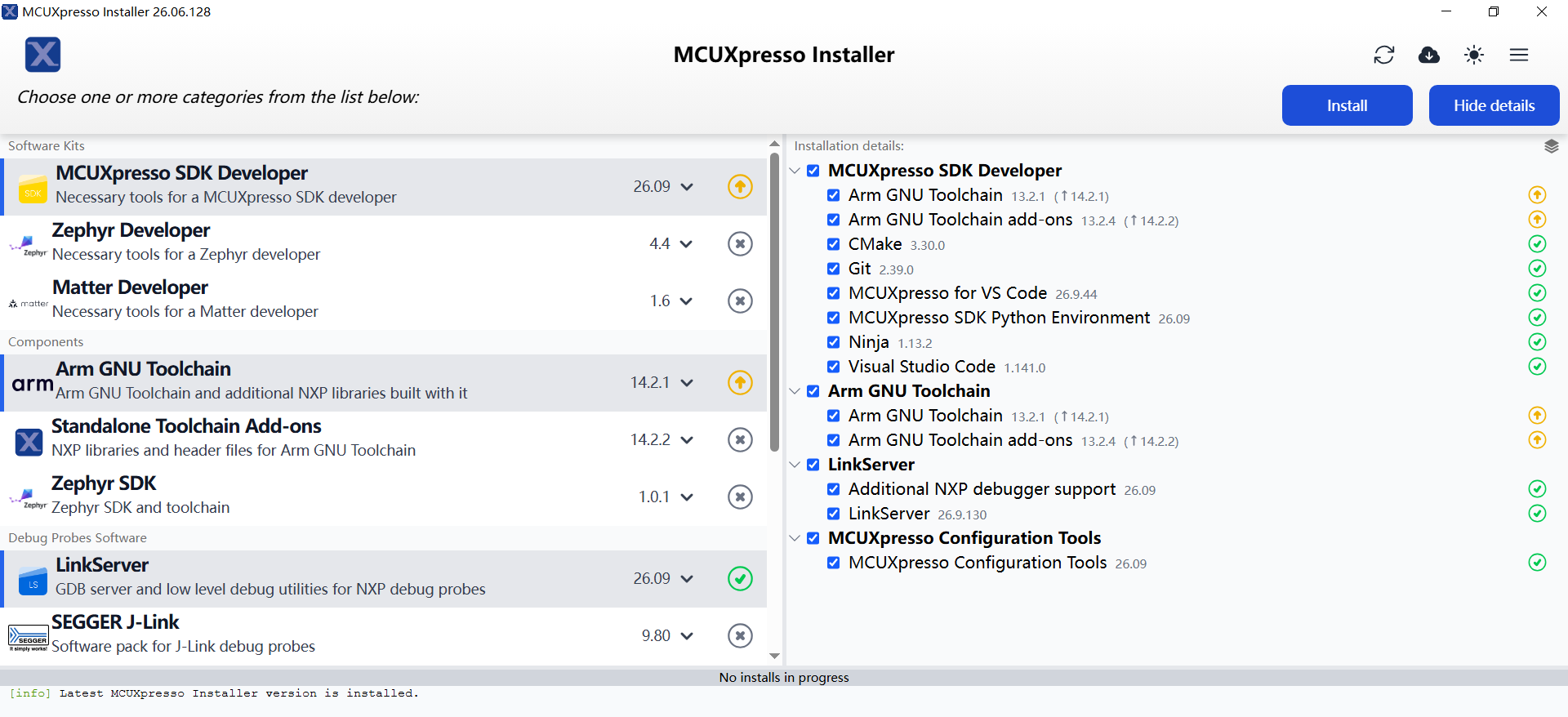Click the not-installed status icon for Zephyr Developer
The width and height of the screenshot is (1568, 717).
click(740, 243)
